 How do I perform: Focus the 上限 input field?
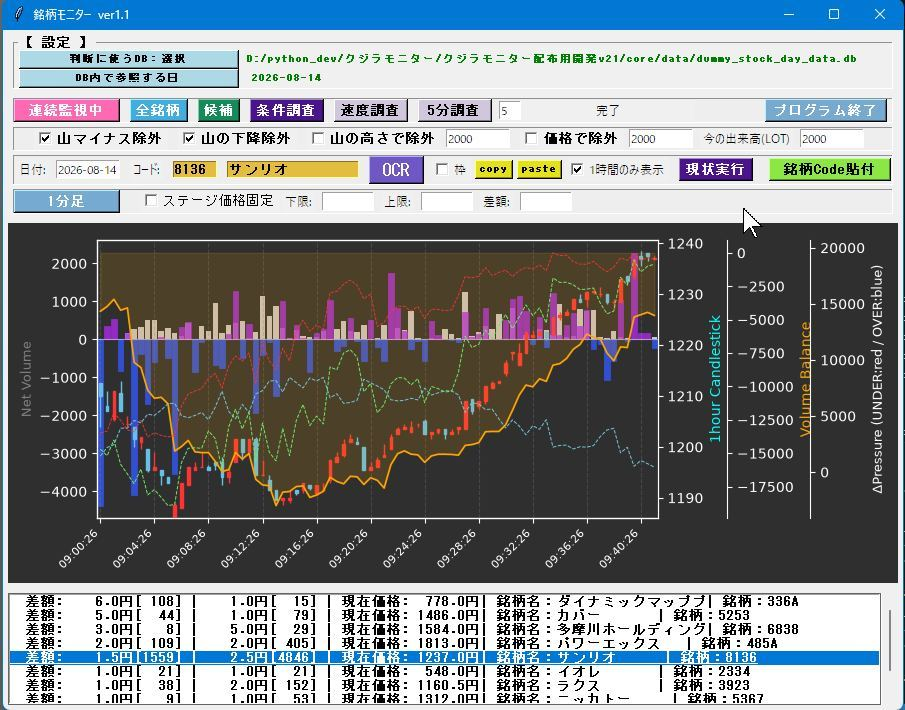click(x=447, y=201)
